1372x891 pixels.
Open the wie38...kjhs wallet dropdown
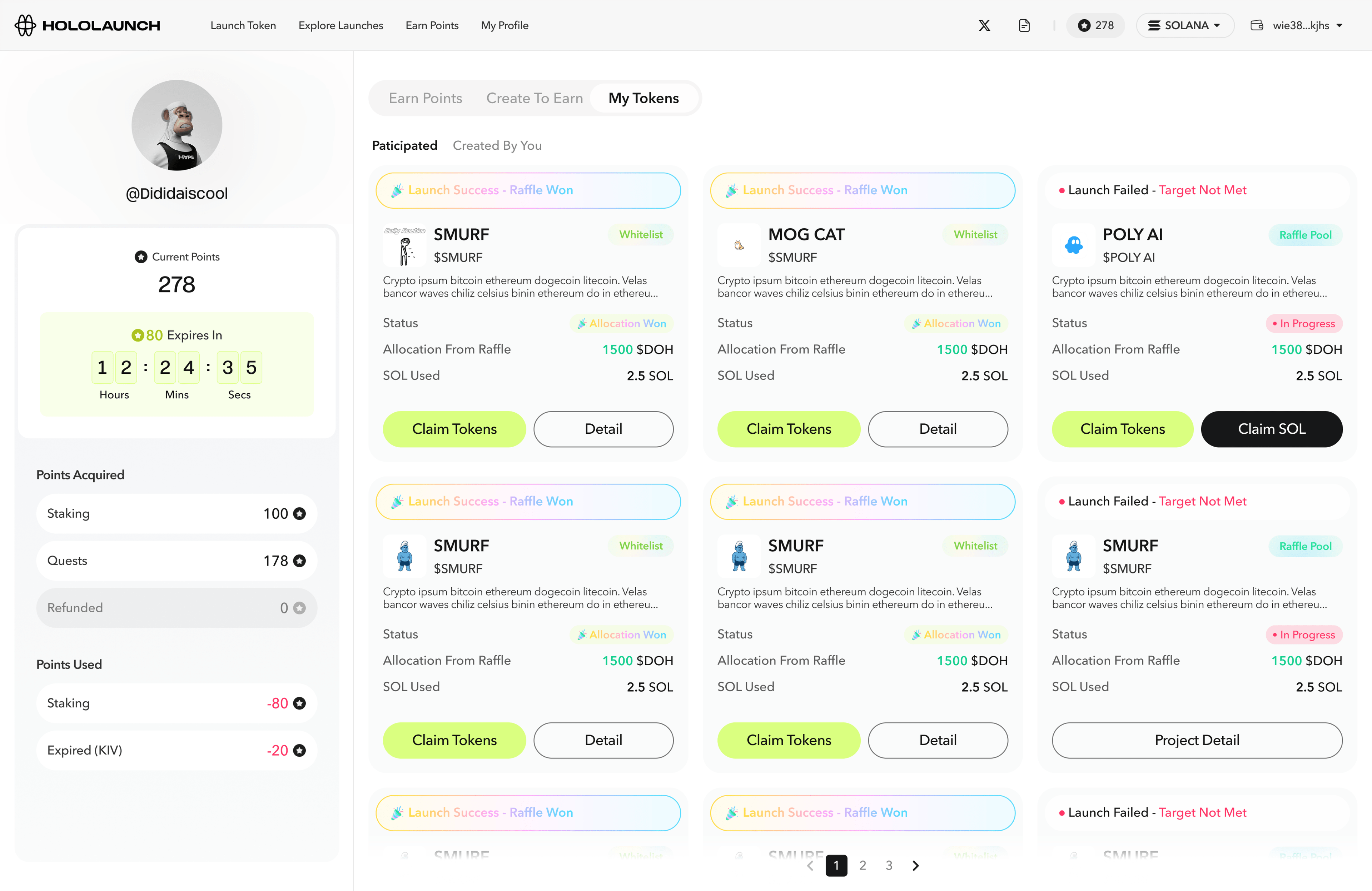pos(1307,25)
